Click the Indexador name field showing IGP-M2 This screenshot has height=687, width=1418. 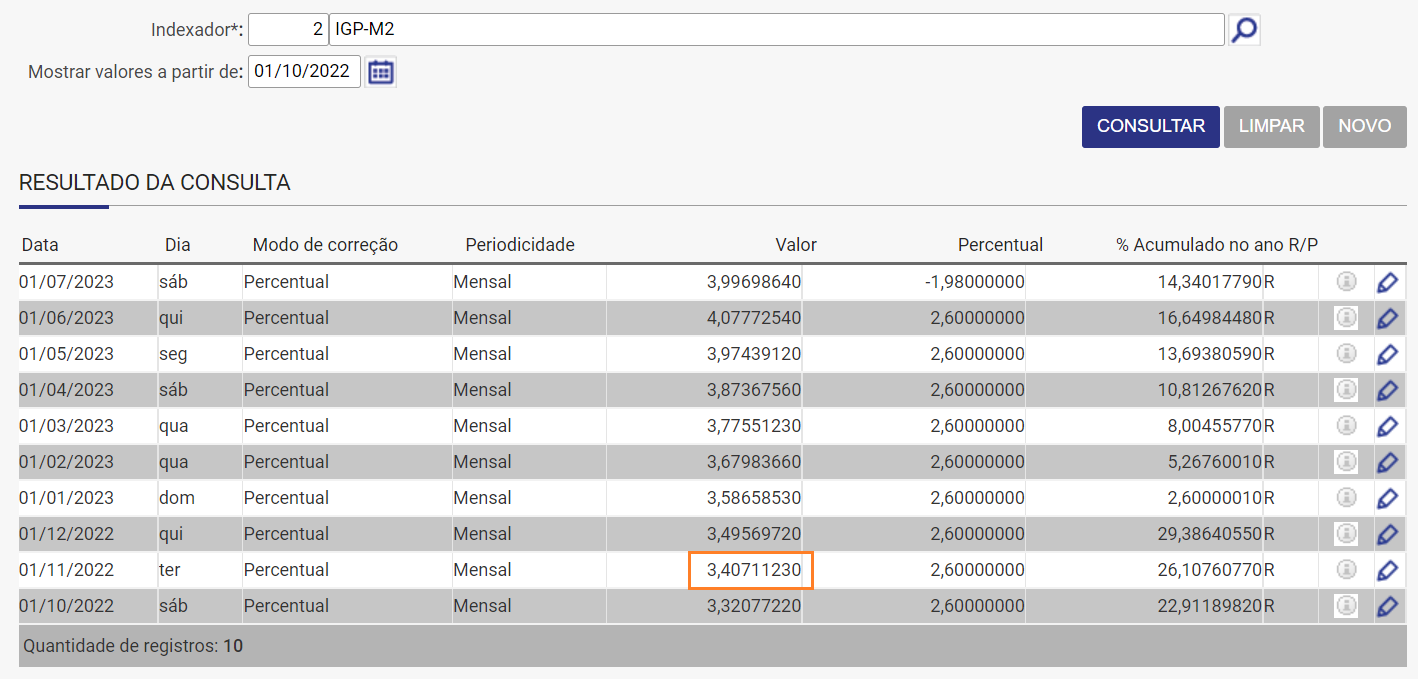777,30
